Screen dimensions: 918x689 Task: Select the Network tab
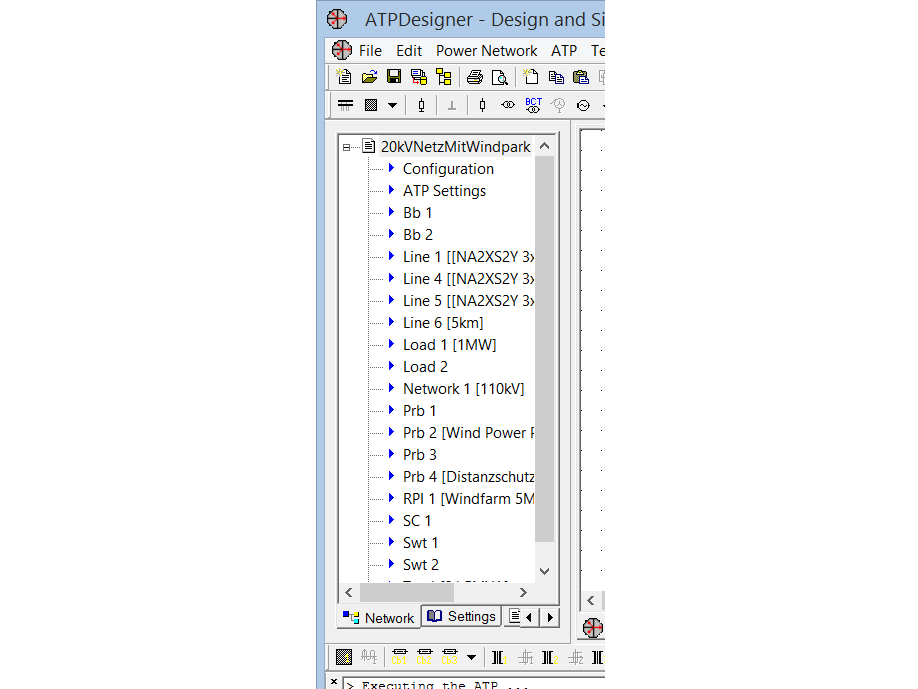click(x=379, y=617)
